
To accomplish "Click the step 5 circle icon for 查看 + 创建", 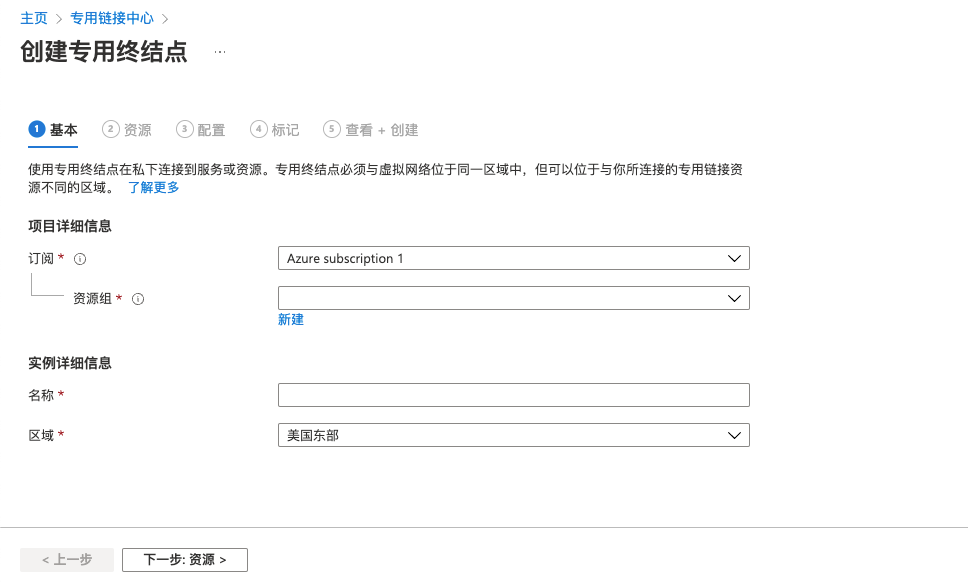I will click(x=332, y=129).
